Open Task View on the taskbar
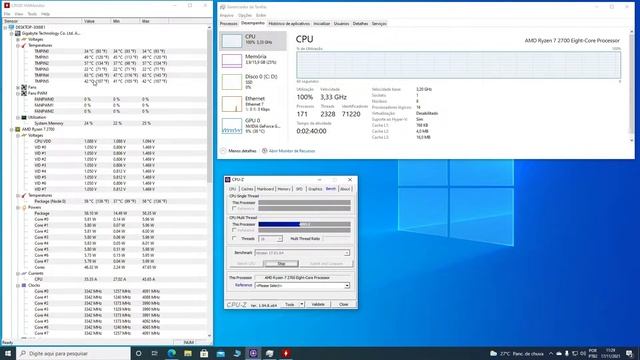This screenshot has height=360, width=640. (x=155, y=353)
